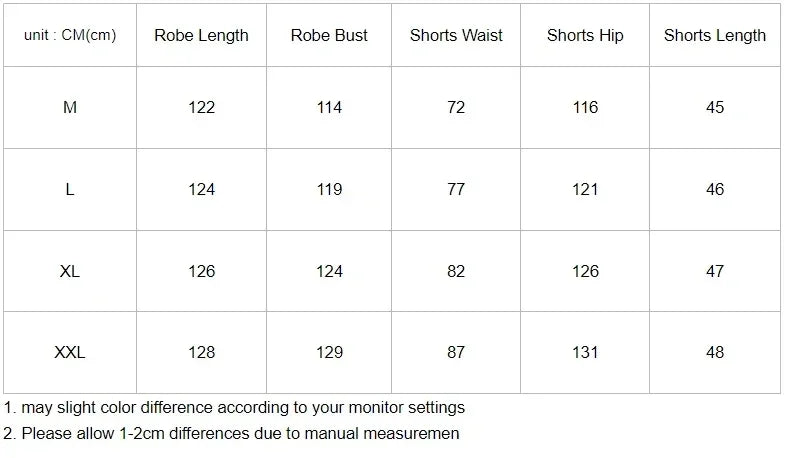Select the L Robe Bust value 119
Screen dimensions: 790x458
(329, 189)
